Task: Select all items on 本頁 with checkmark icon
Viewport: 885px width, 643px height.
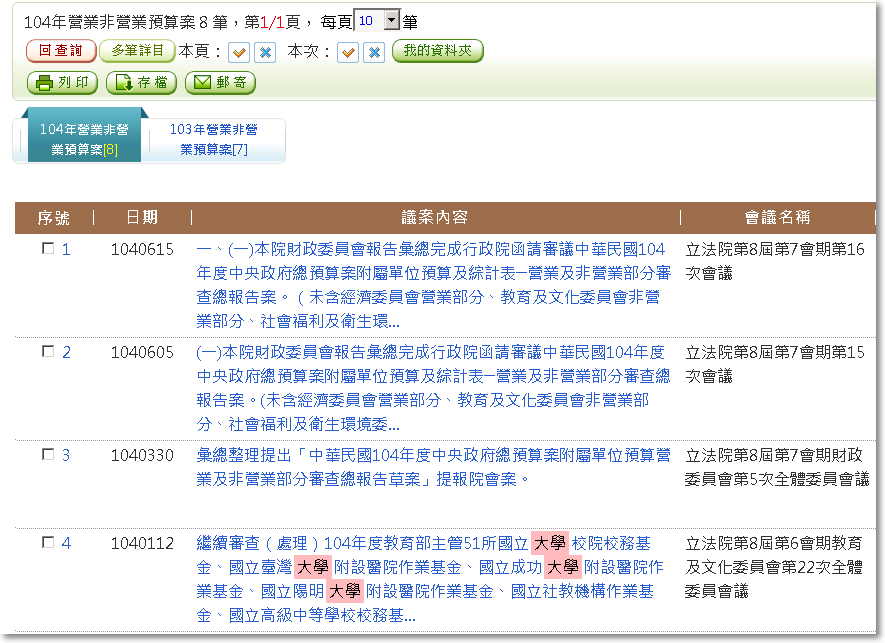Action: (x=239, y=52)
